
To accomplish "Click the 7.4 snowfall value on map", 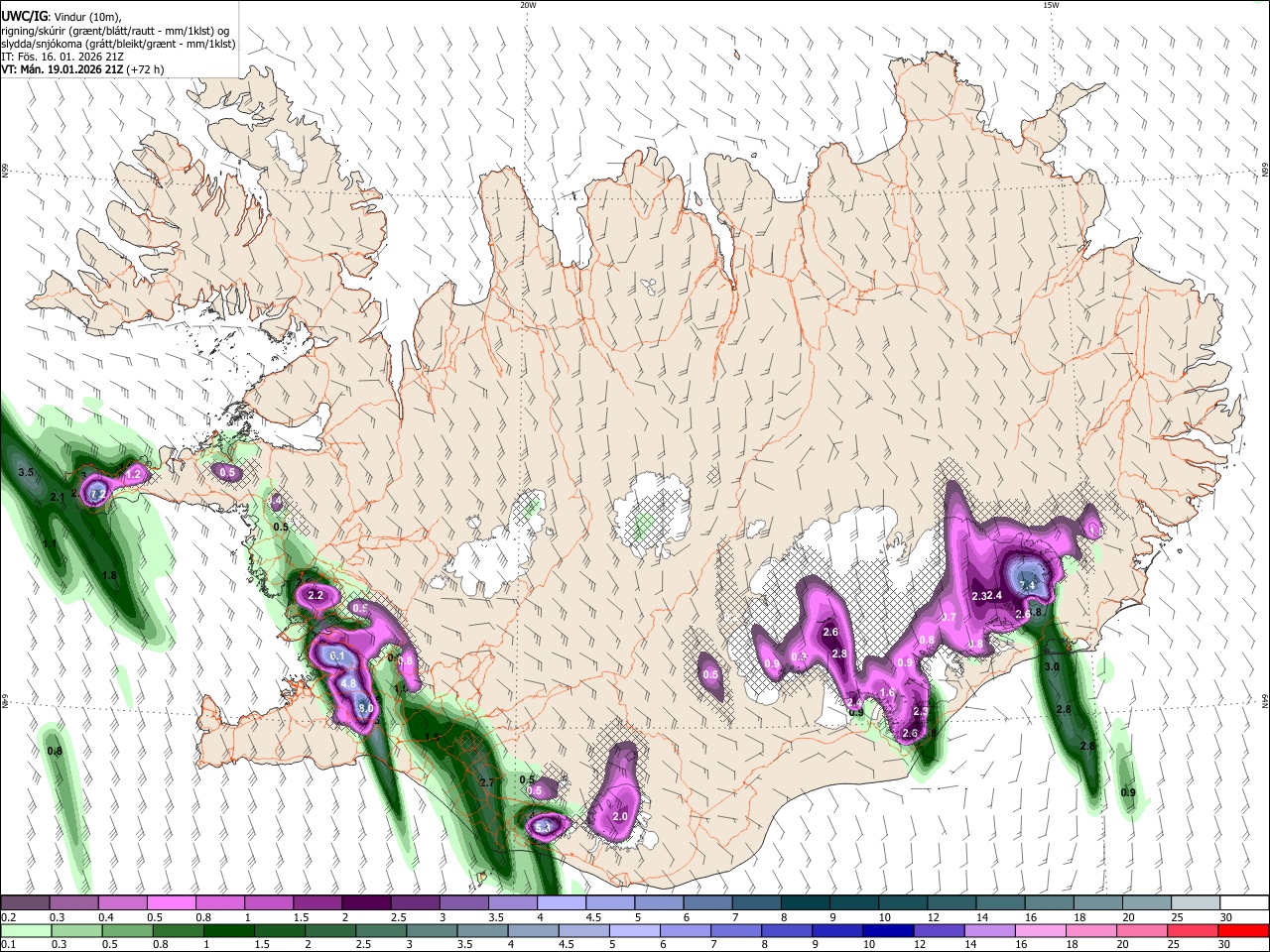I will [x=1028, y=585].
